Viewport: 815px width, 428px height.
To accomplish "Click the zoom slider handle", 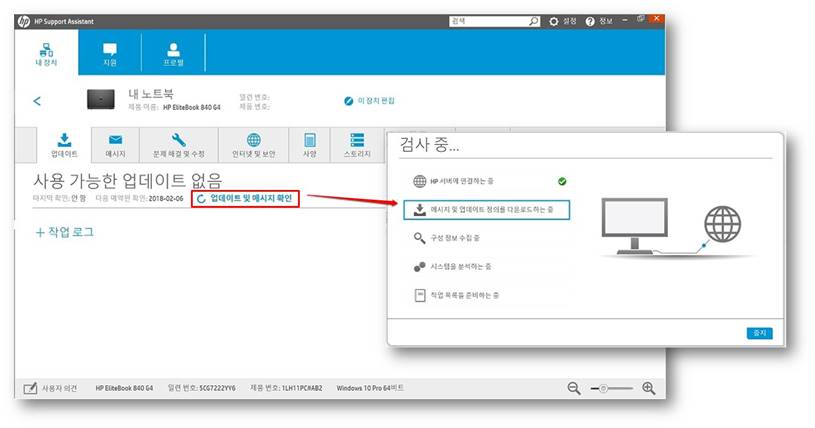I will [x=603, y=388].
